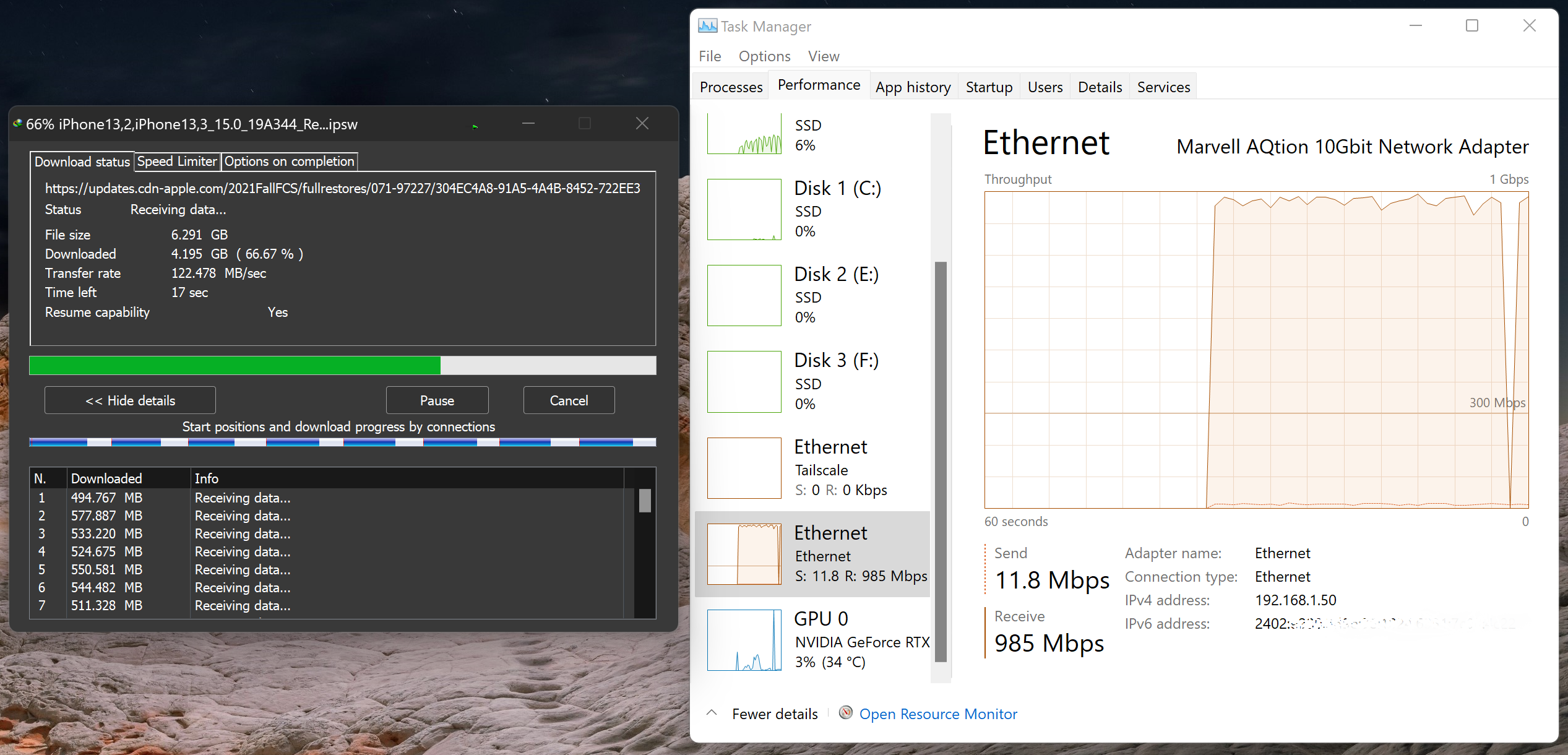Viewport: 1568px width, 755px height.
Task: Switch to the App history tab
Action: click(913, 87)
